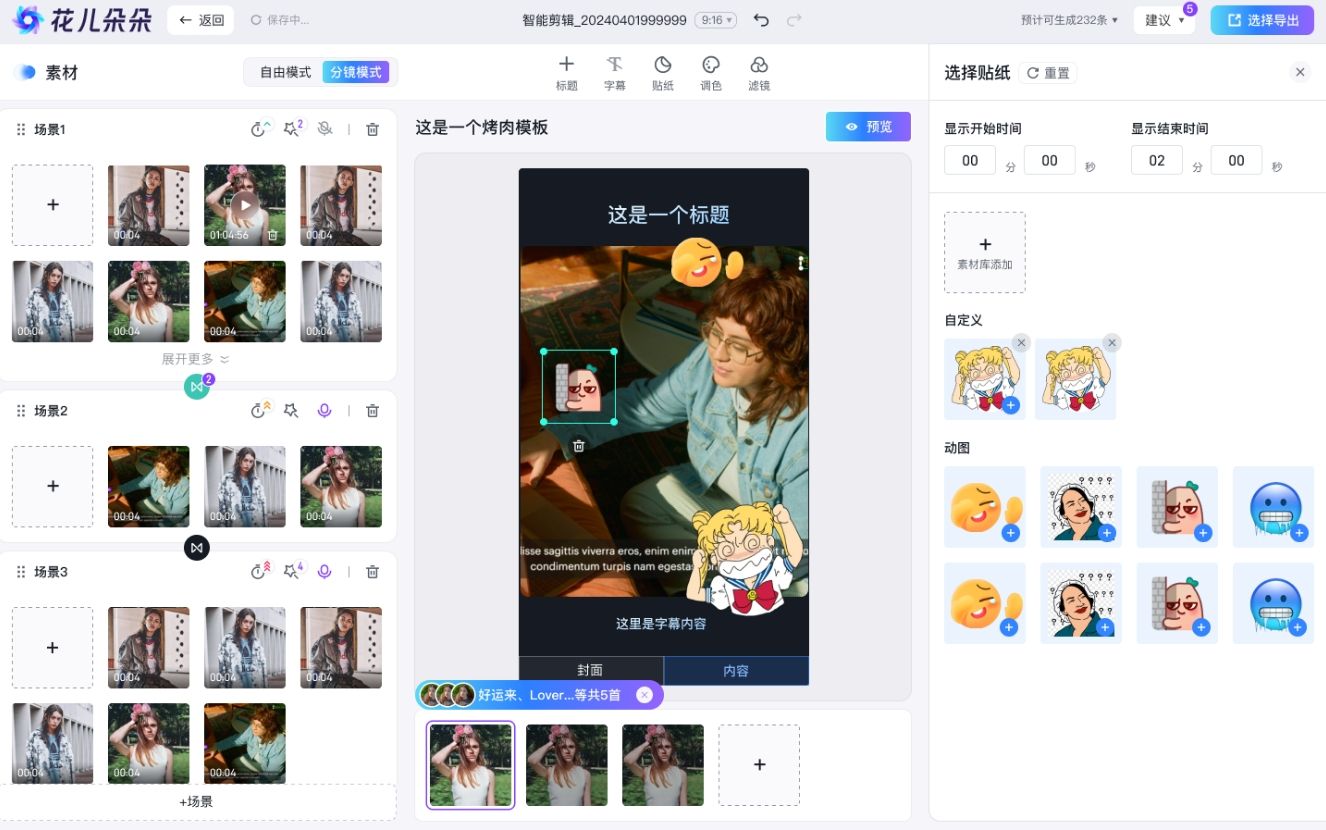Click the 预览 preview button

pos(868,127)
